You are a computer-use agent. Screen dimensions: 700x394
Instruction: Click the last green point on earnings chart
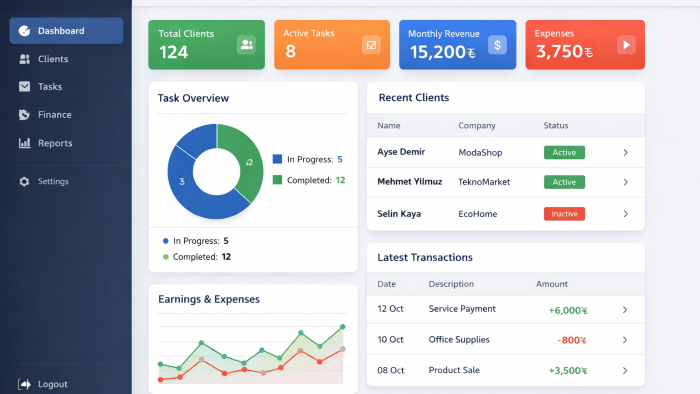(343, 327)
